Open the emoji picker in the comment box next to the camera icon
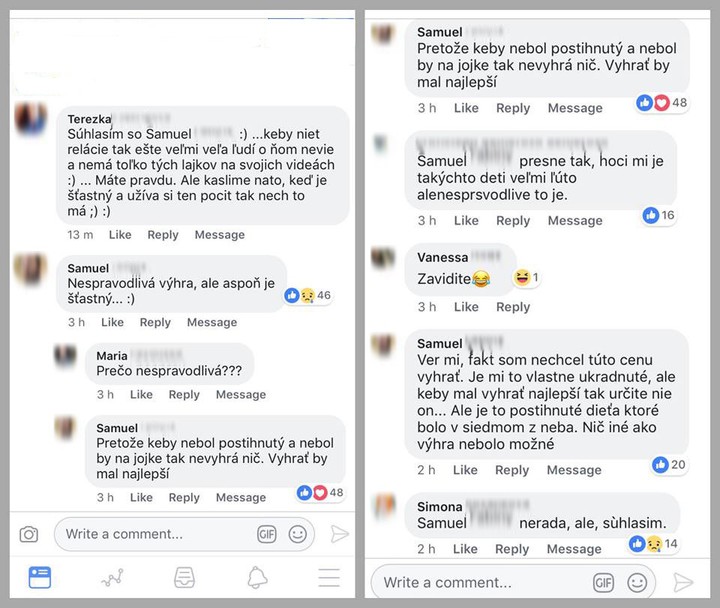The height and width of the screenshot is (608, 720). click(x=297, y=534)
